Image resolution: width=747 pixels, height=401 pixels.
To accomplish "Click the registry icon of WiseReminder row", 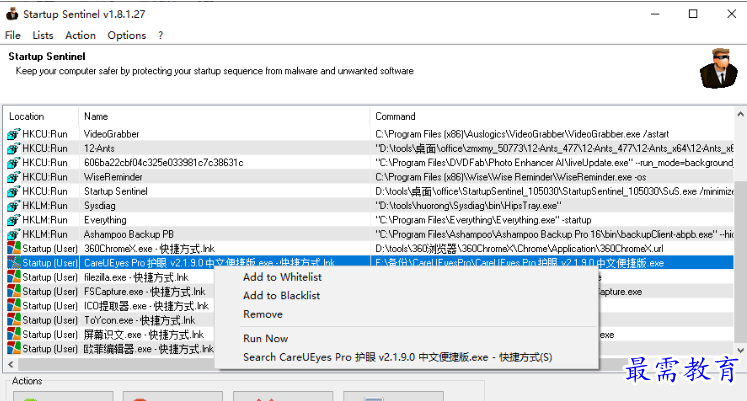I will point(14,177).
